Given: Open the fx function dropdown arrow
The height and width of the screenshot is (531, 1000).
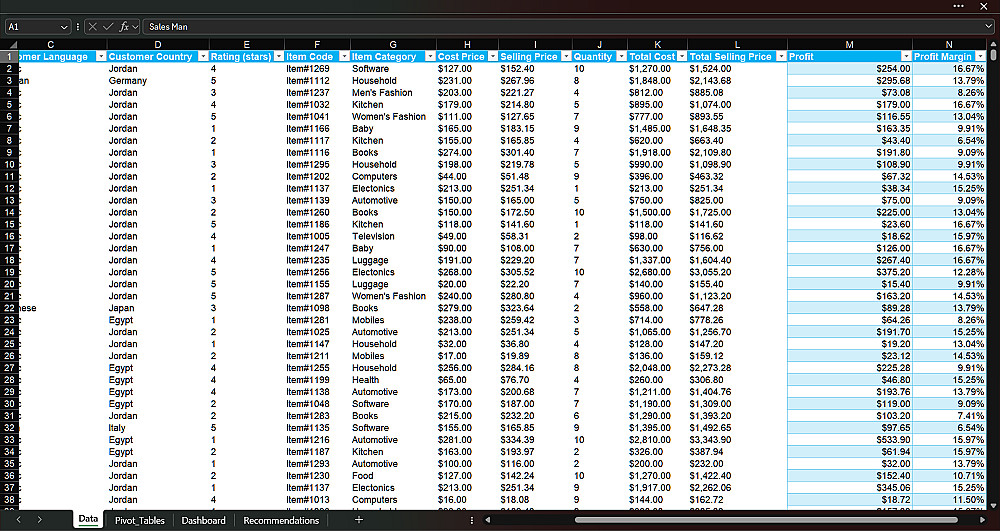Looking at the screenshot, I should [135, 27].
